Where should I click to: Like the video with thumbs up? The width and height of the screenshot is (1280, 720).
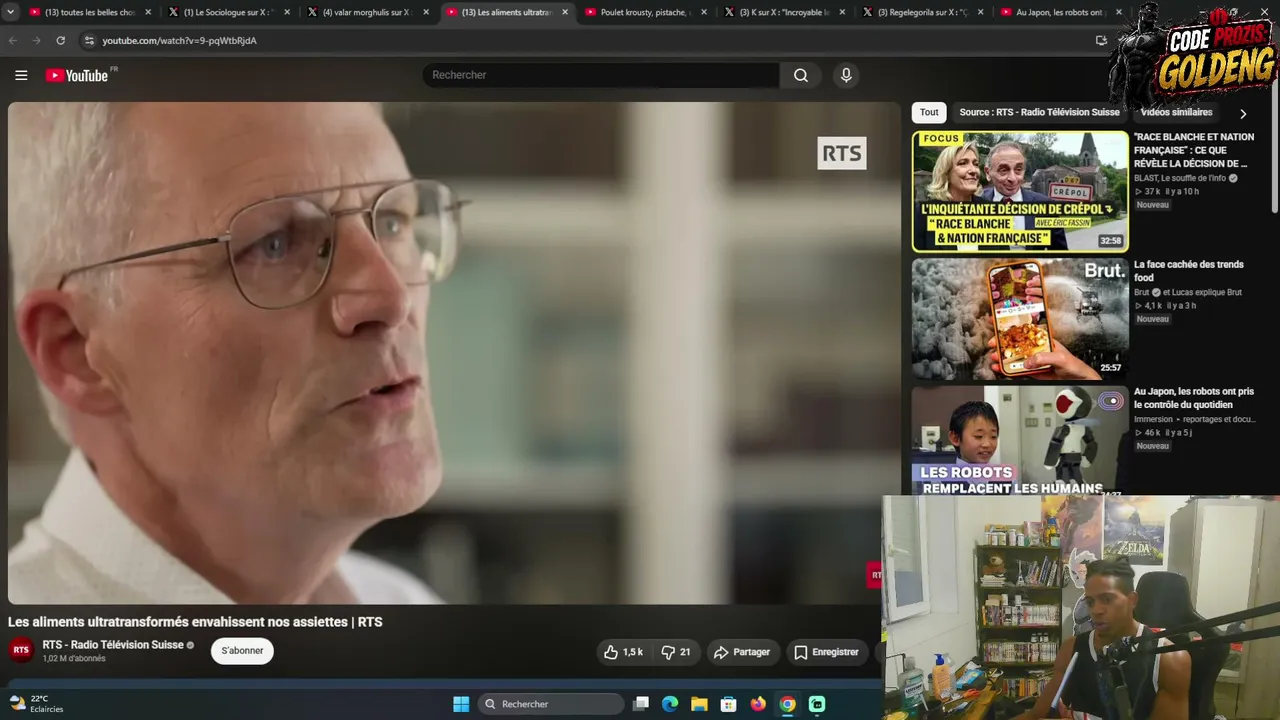[x=623, y=652]
